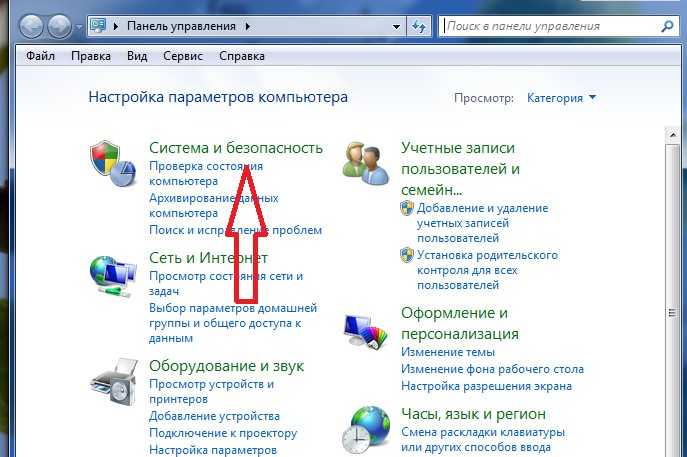Open the Сервис menu
Viewport: 687px width, 457px height.
pyautogui.click(x=183, y=56)
